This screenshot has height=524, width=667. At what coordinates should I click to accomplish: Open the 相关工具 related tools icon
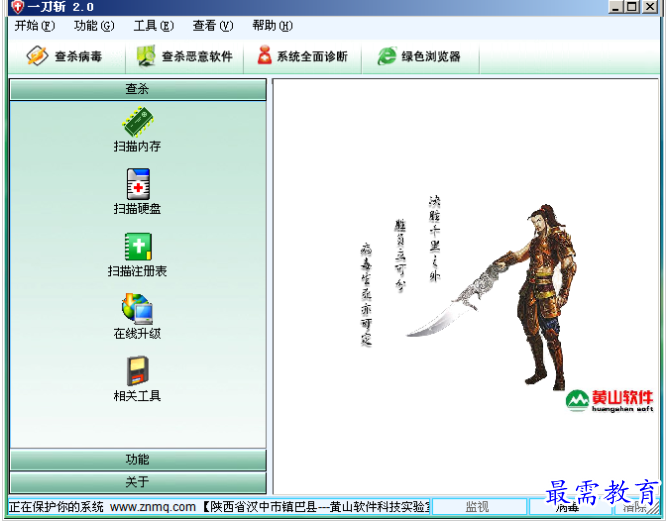point(137,371)
